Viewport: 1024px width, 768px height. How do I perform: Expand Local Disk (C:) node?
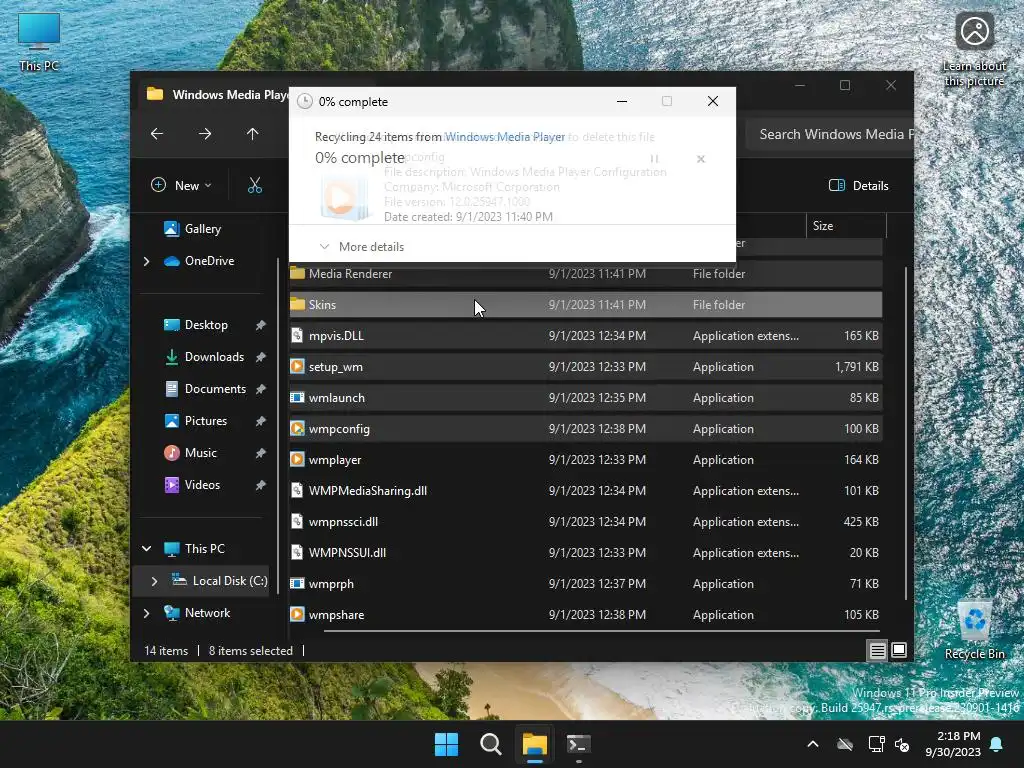pos(154,581)
